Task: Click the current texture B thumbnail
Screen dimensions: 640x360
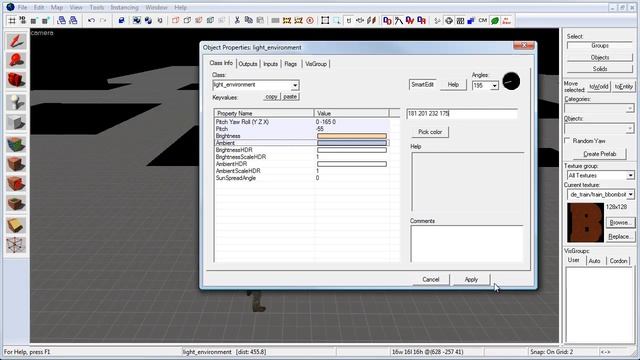Action: [585, 222]
